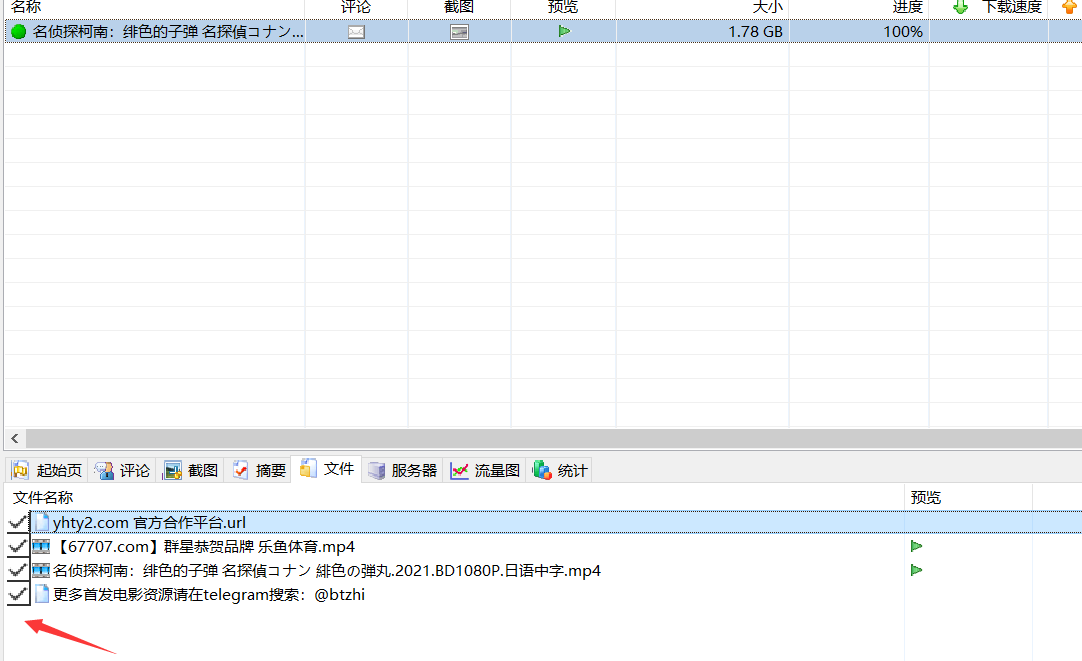1082x661 pixels.
Task: Open the 评论 tab
Action: coord(122,471)
